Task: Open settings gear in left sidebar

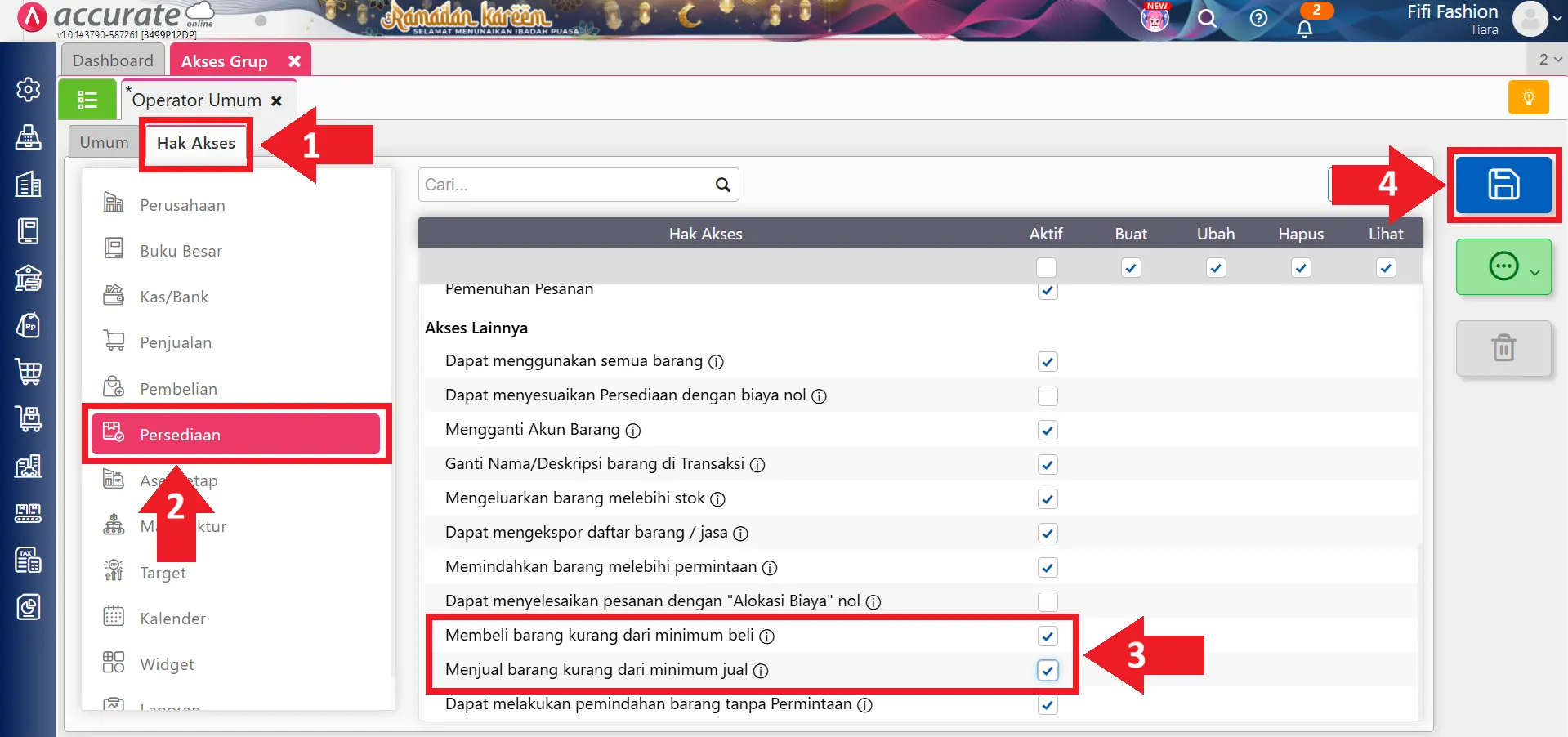Action: pyautogui.click(x=29, y=89)
